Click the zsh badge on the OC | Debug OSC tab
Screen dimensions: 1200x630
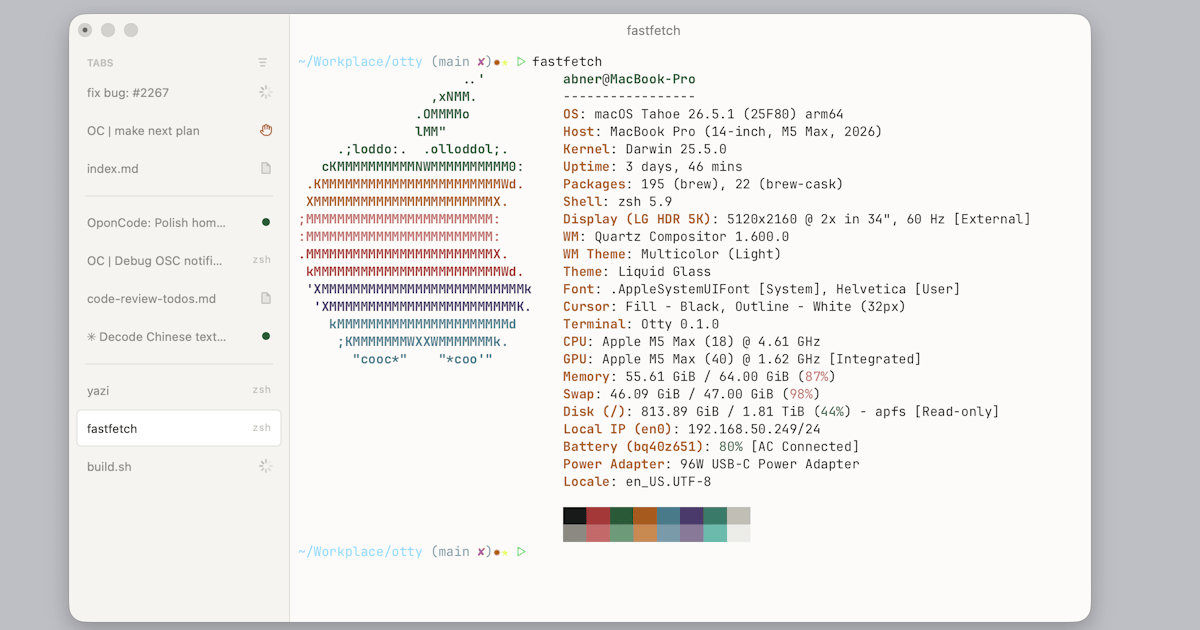coord(261,260)
